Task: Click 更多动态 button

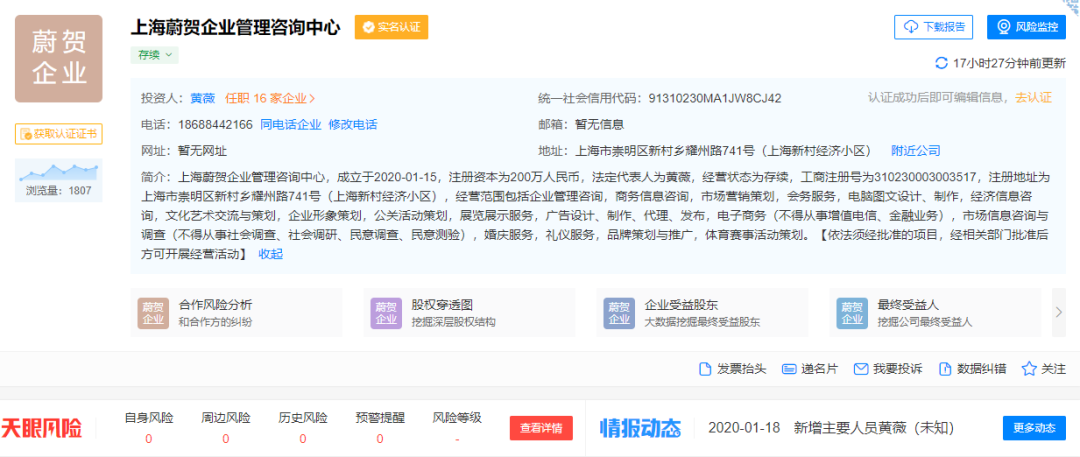Action: coord(1035,427)
